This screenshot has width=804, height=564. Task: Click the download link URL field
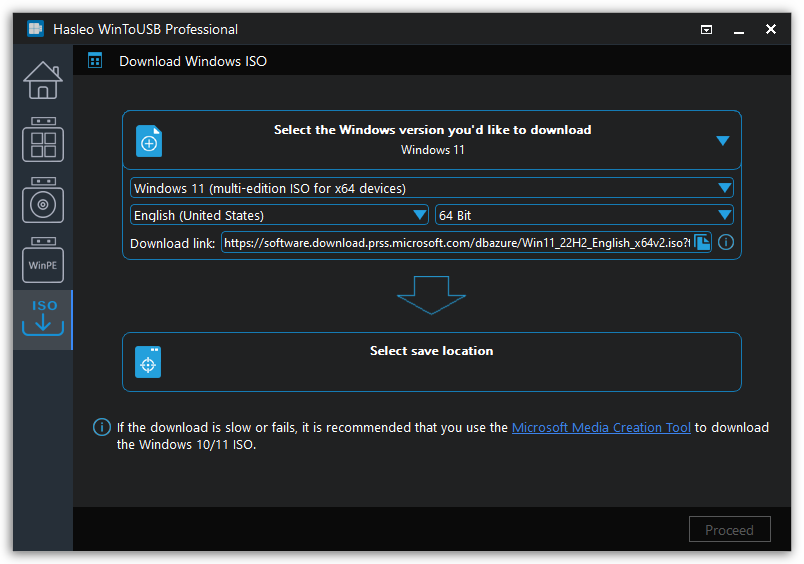[x=457, y=242]
